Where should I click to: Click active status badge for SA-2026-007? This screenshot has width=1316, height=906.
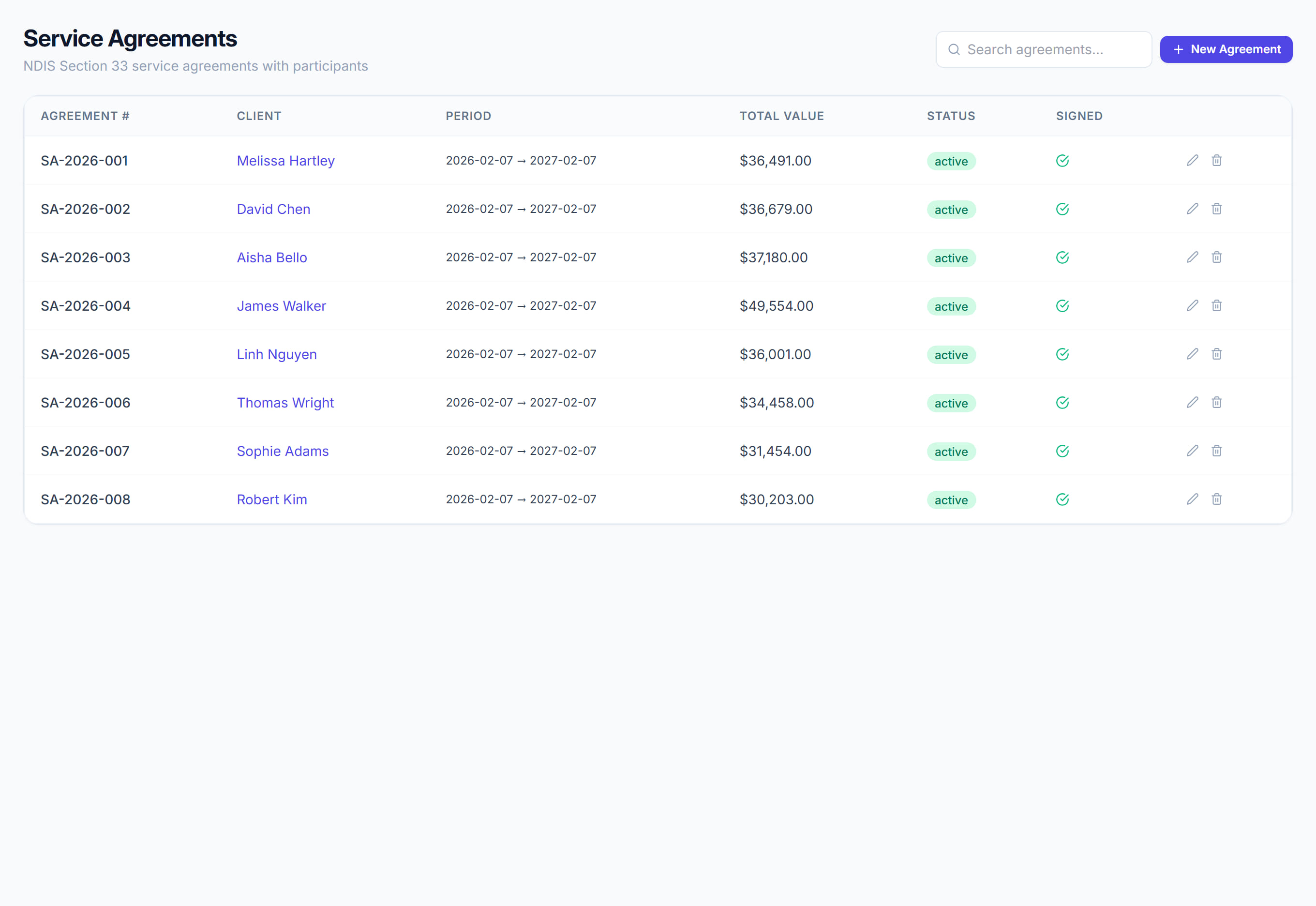(x=951, y=451)
